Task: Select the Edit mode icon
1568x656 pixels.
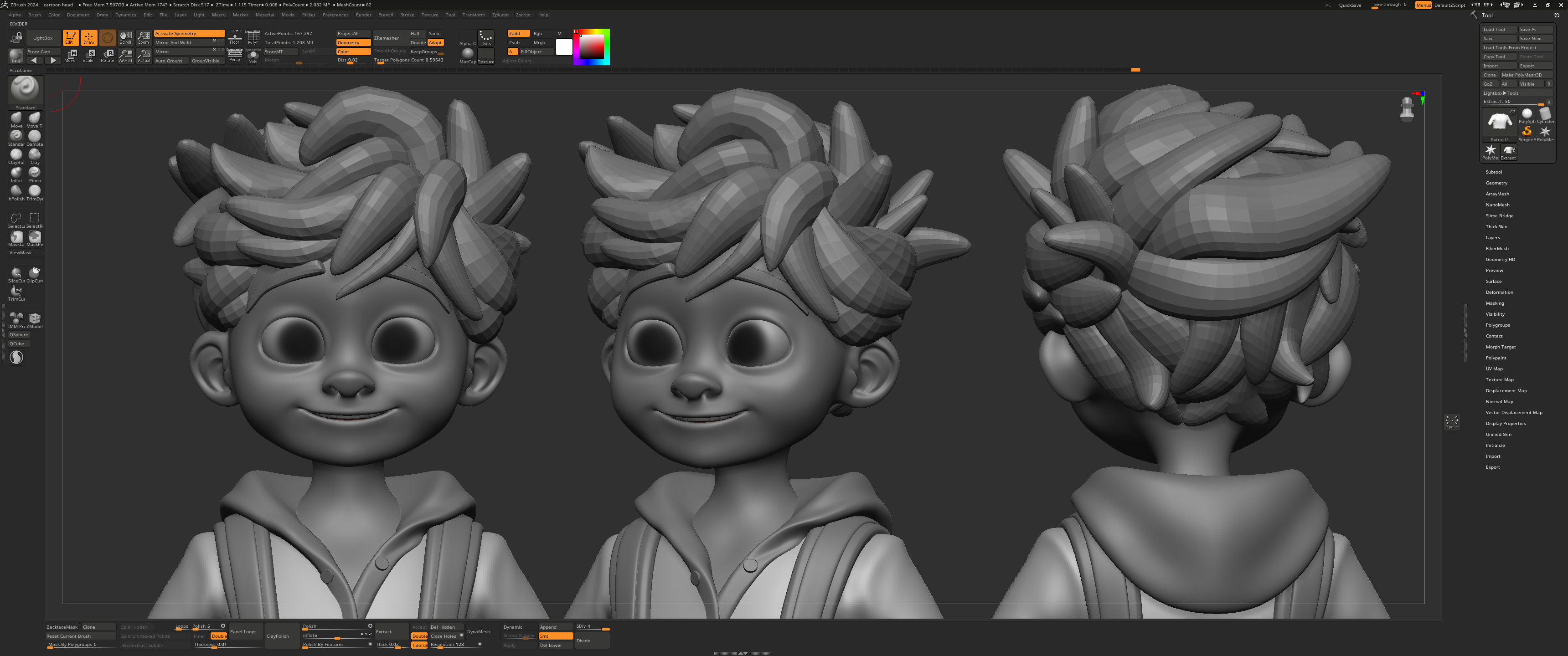Action: [71, 38]
